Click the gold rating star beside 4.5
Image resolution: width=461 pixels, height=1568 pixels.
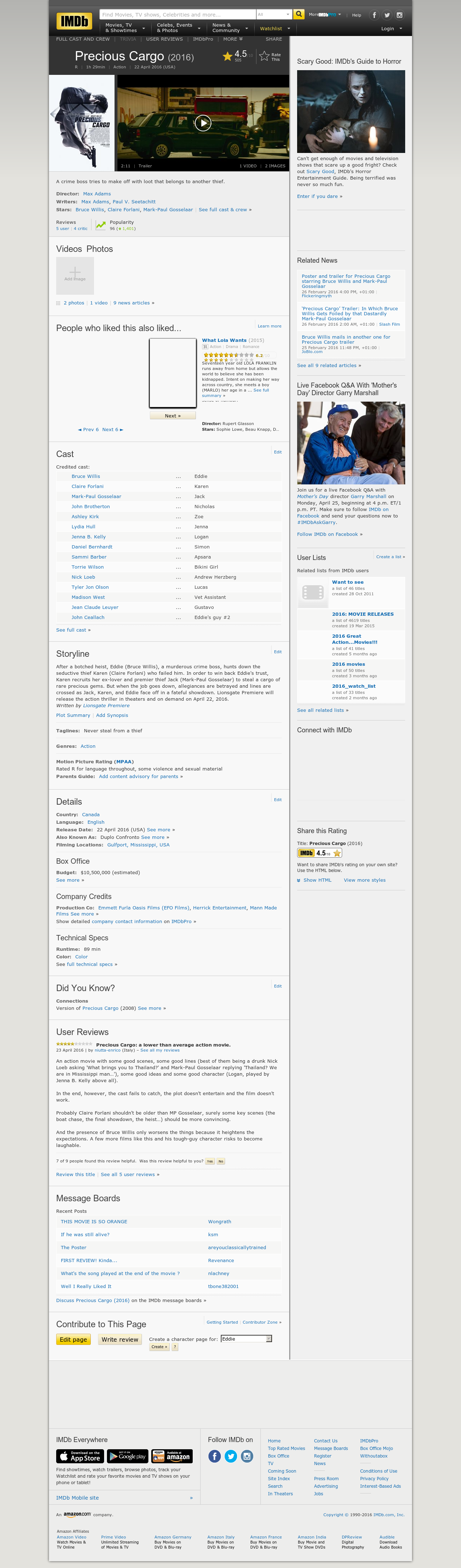pos(227,56)
